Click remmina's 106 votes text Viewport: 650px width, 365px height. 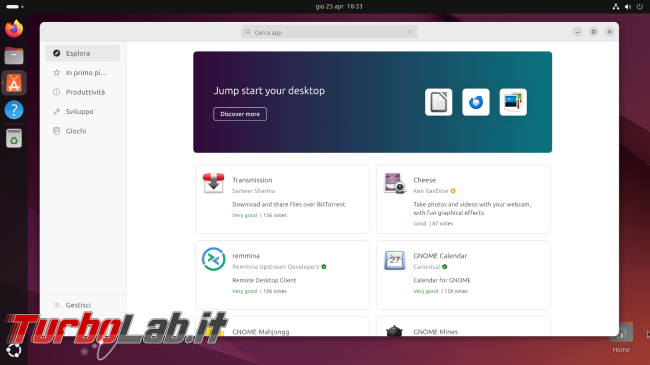(275, 291)
